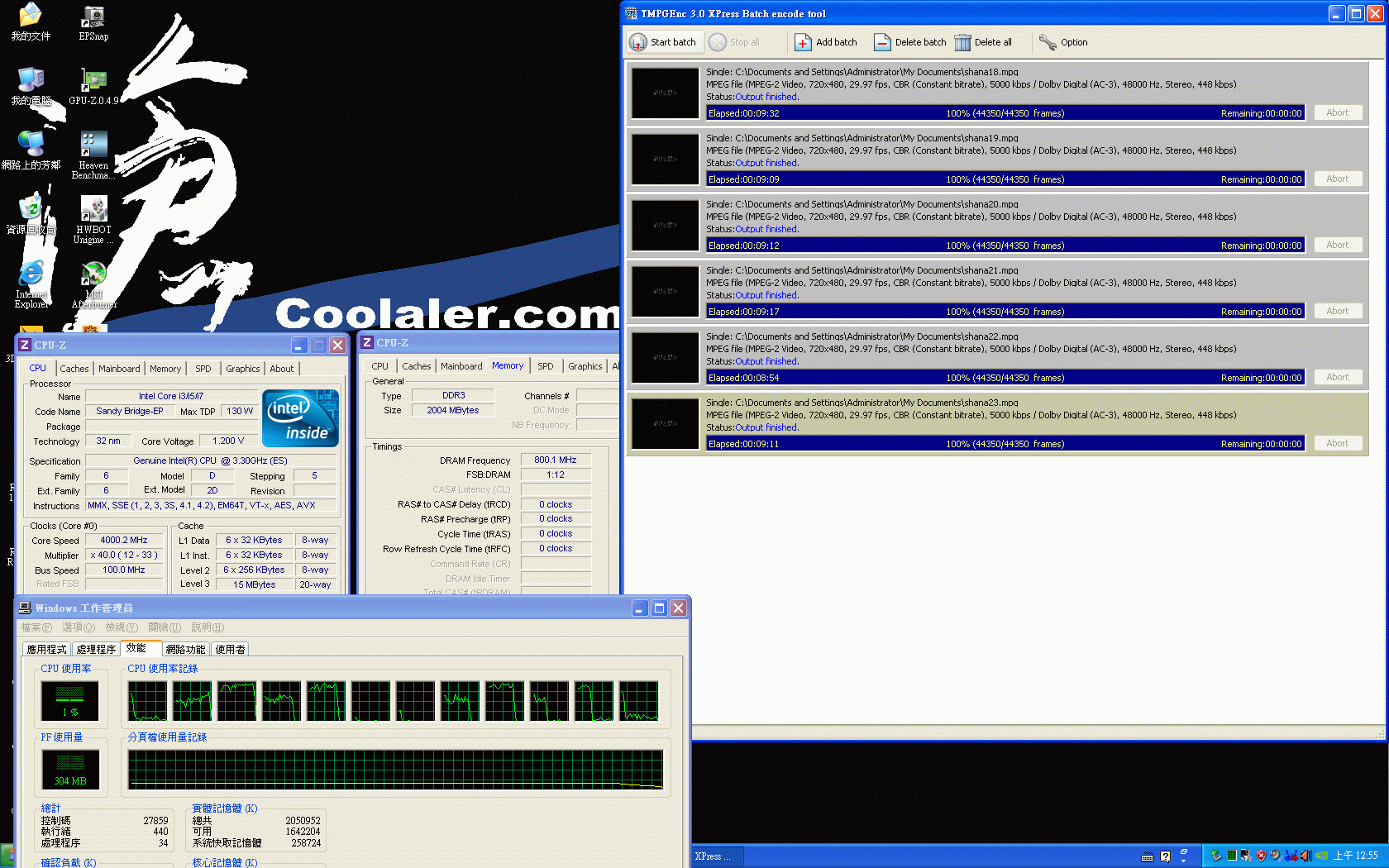Click the Start batch button
1389x868 pixels.
point(663,42)
